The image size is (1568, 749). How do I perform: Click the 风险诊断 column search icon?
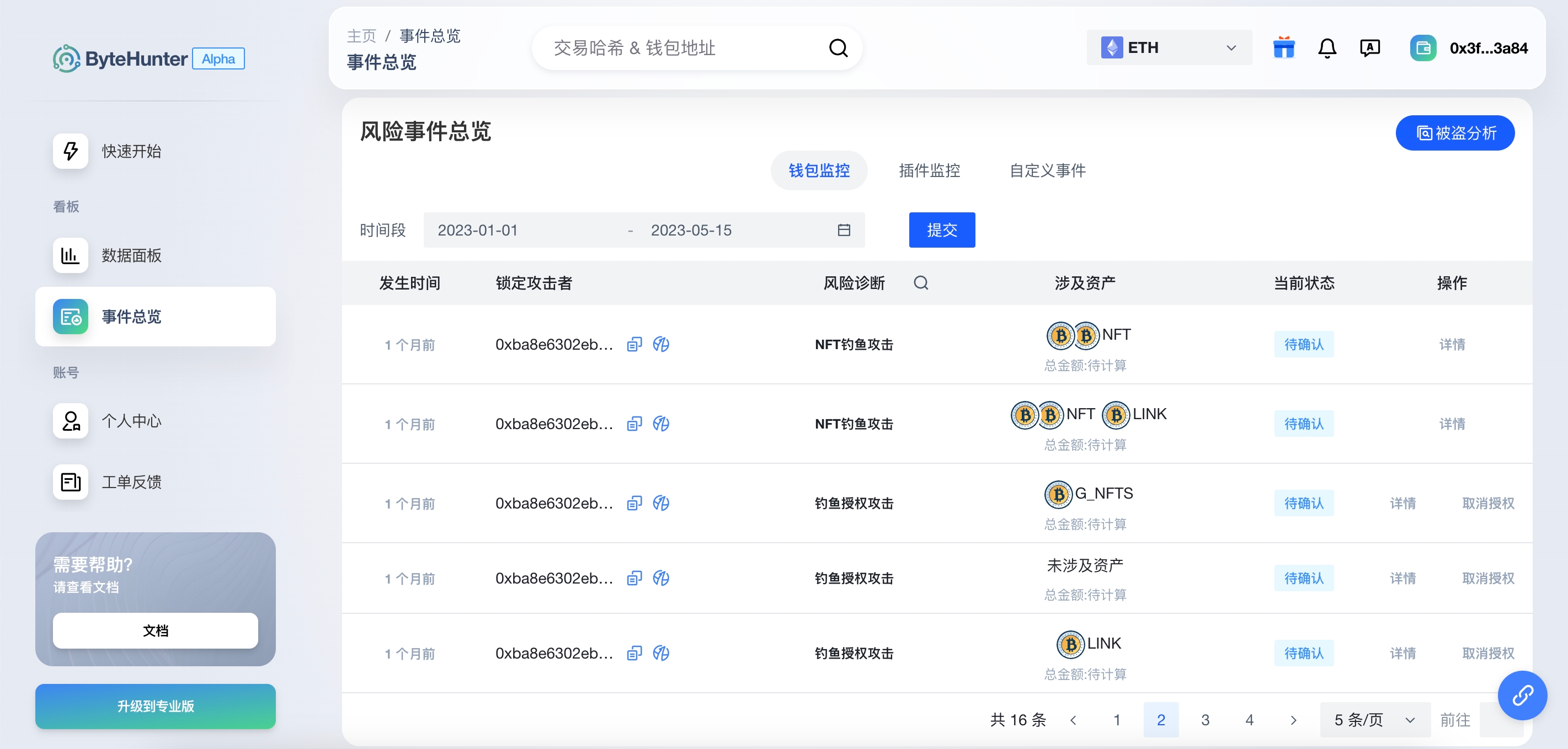[x=921, y=283]
